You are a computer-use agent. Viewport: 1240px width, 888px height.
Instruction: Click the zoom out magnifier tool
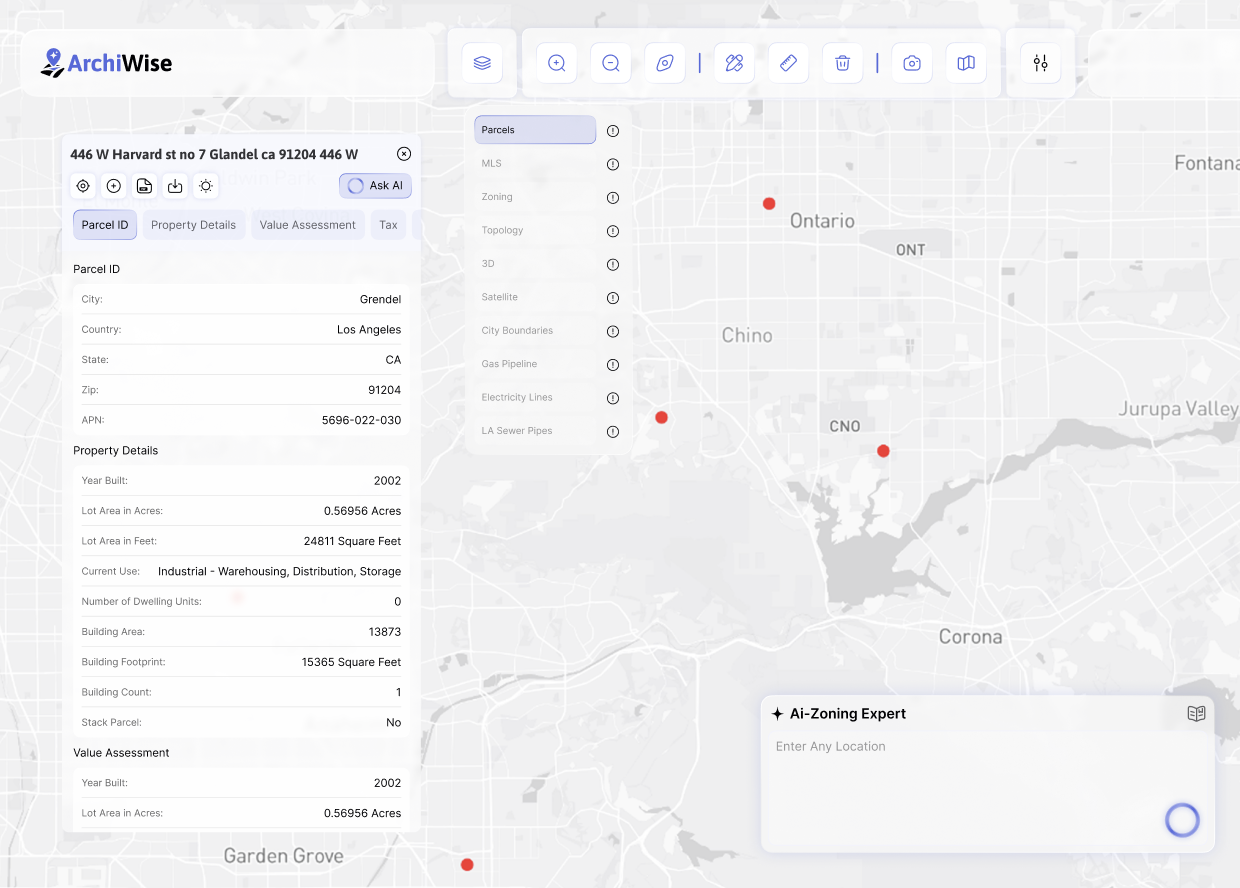pos(611,63)
